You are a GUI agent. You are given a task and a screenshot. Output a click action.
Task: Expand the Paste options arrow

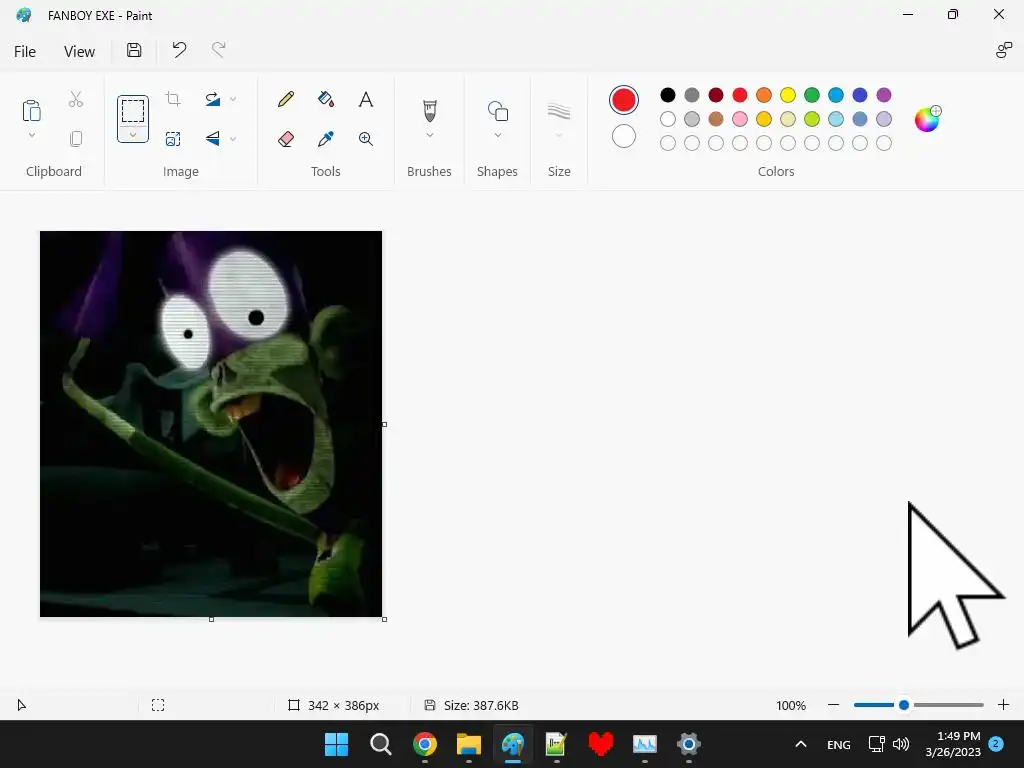tap(31, 135)
